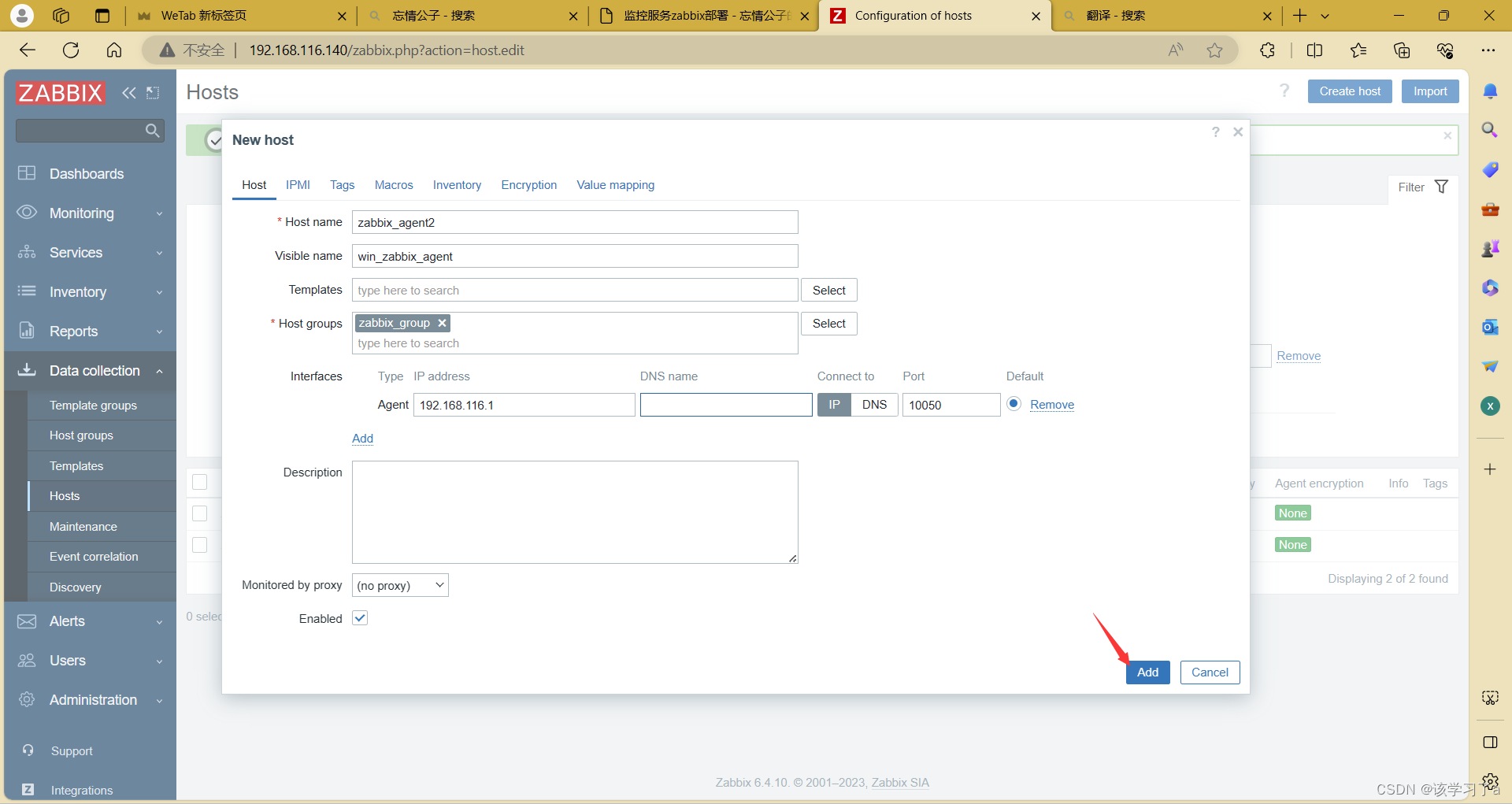Screen dimensions: 1512x804
Task: Add page to favorites star icon
Action: click(1214, 50)
